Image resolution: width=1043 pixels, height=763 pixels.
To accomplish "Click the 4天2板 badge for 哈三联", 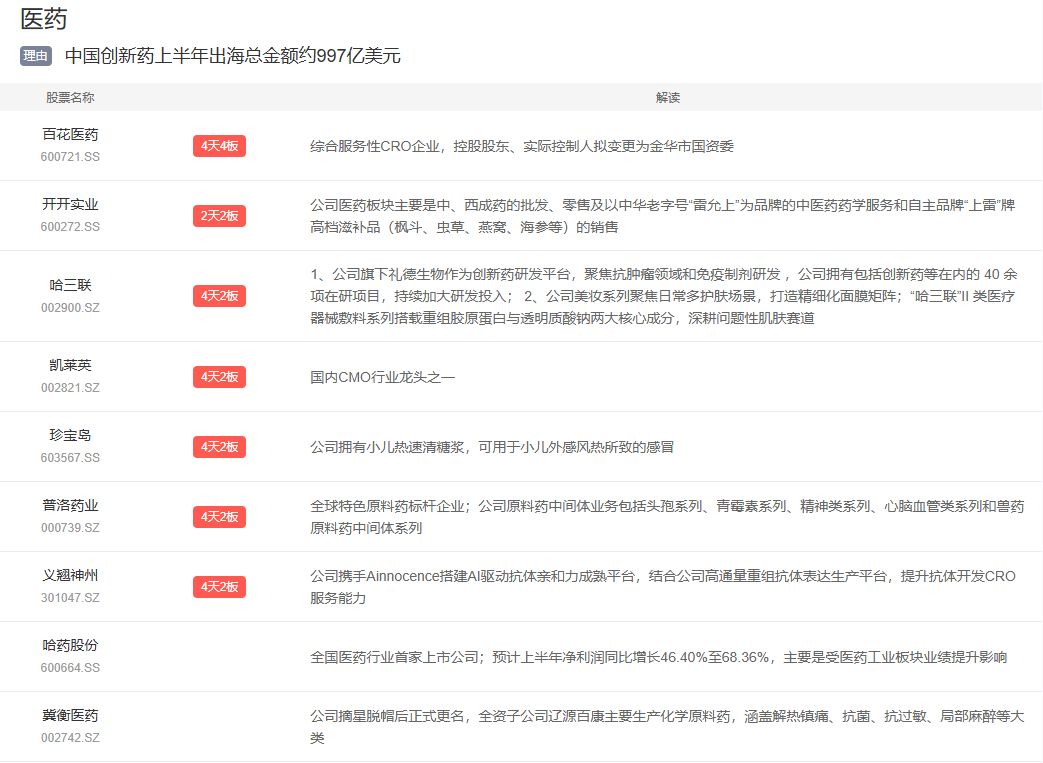I will [x=220, y=296].
